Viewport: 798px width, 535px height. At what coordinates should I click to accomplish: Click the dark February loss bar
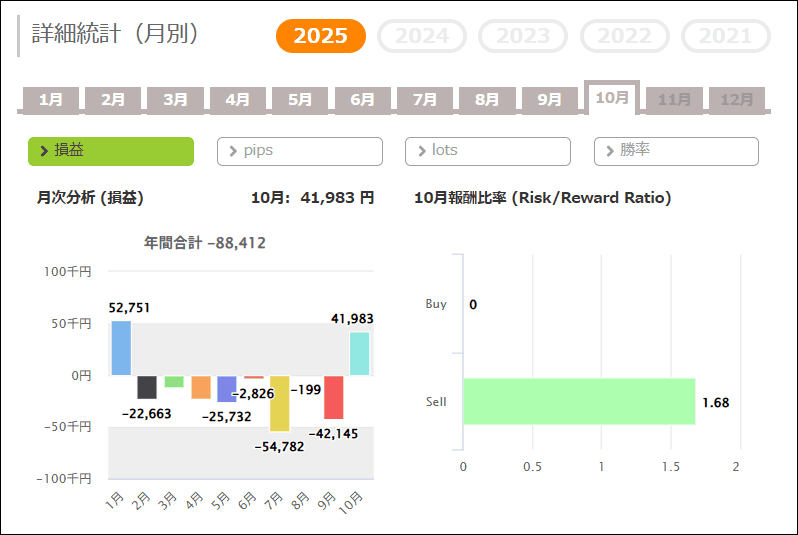pos(147,387)
